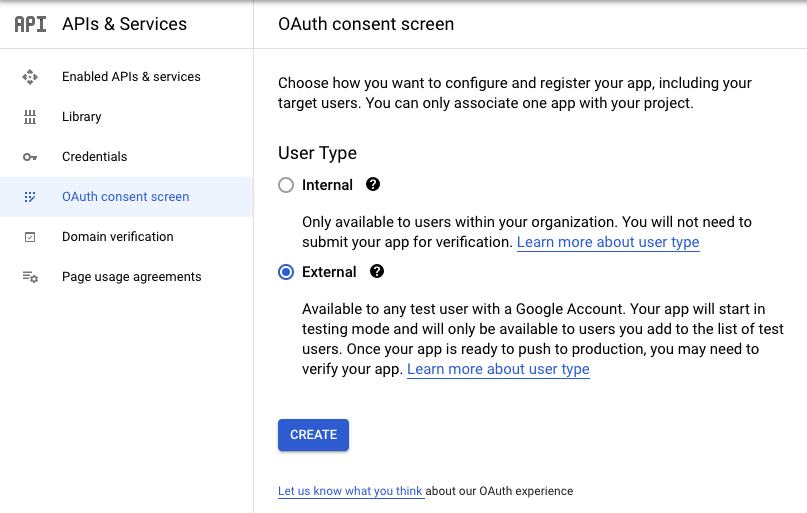Click the Library grid icon
This screenshot has width=807, height=513.
pos(30,117)
